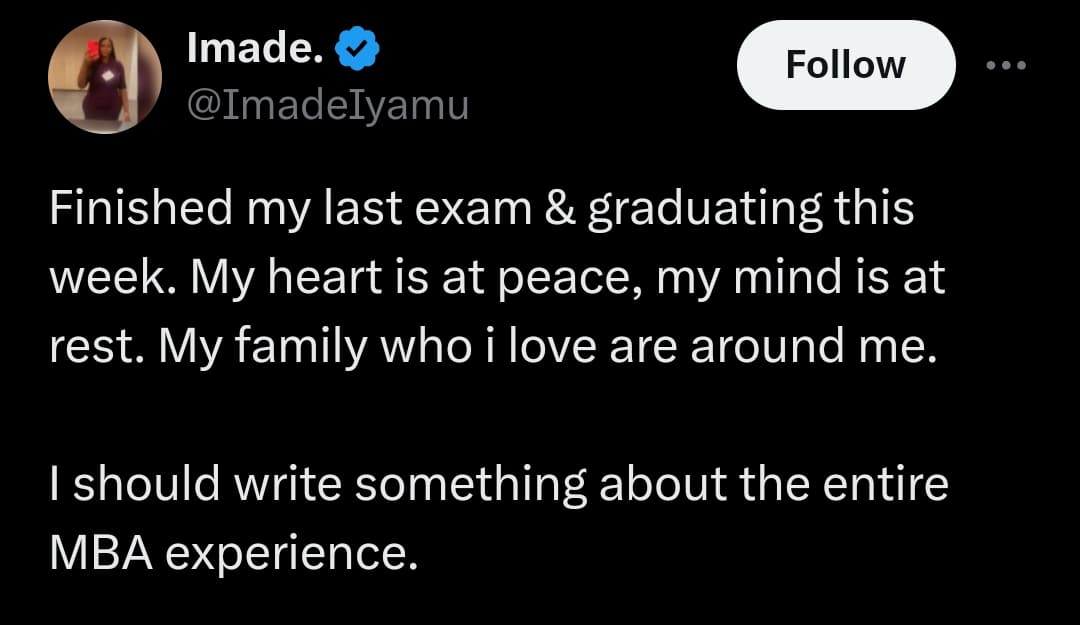Open Imade's profile picture
This screenshot has height=625, width=1080.
pyautogui.click(x=104, y=77)
